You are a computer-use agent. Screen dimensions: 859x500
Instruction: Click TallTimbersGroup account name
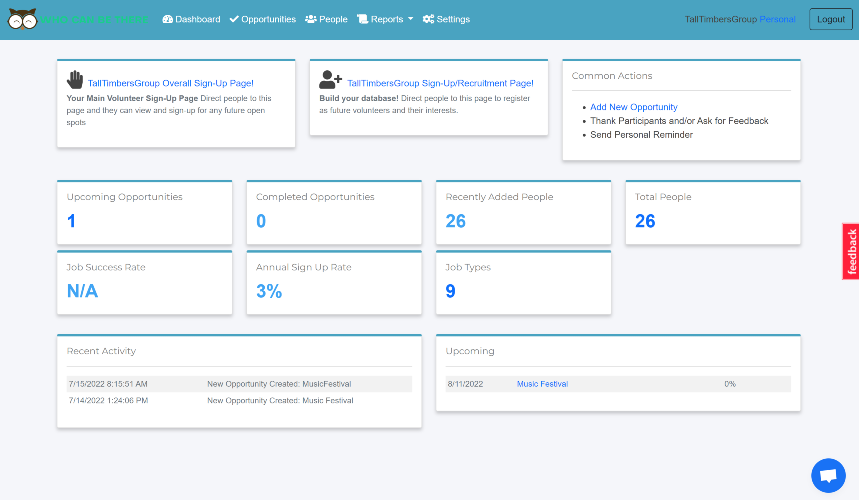[x=720, y=19]
